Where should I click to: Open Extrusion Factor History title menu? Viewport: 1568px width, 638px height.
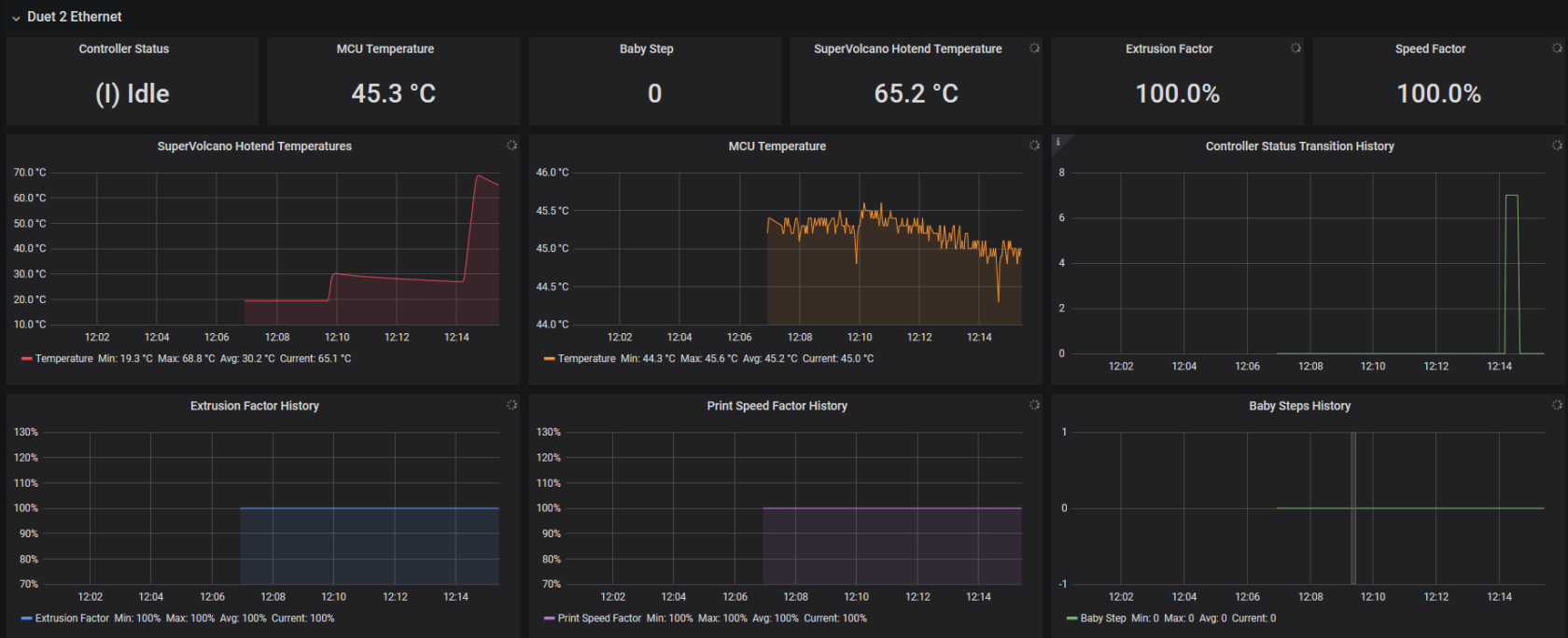[x=255, y=406]
